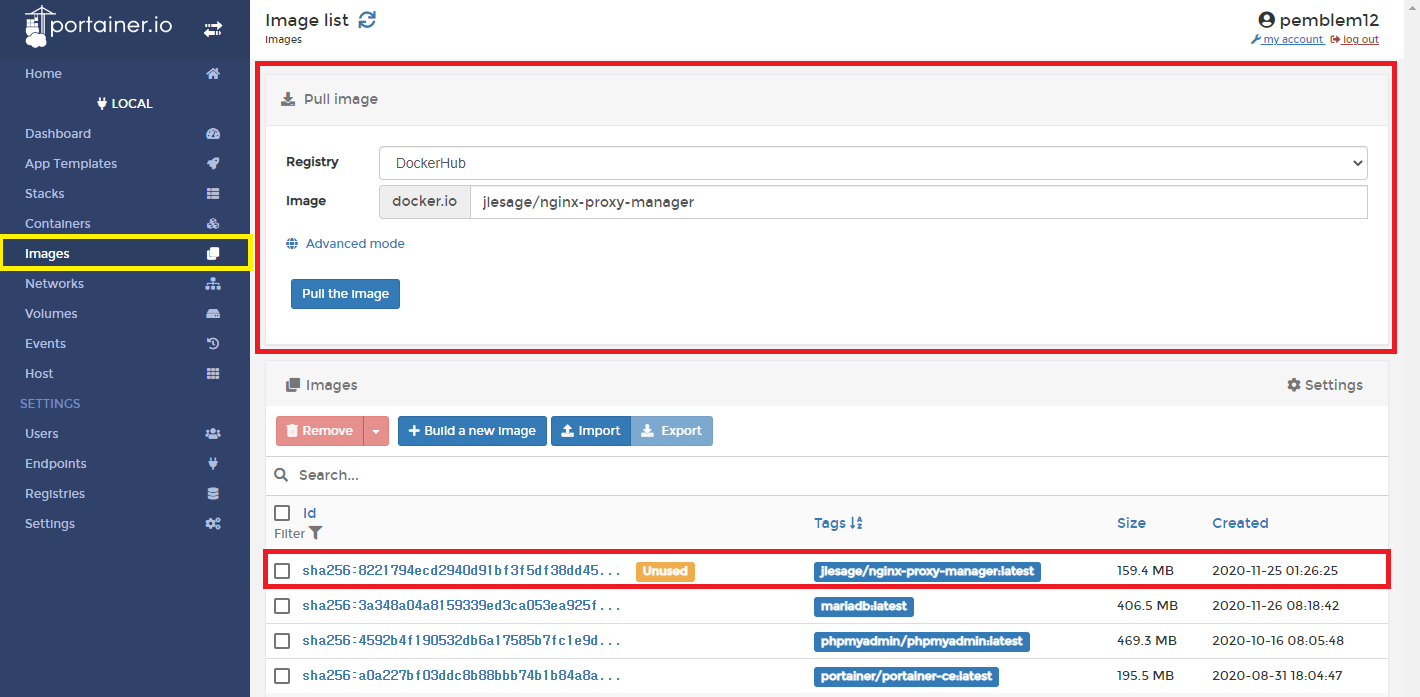Viewport: 1420px width, 697px height.
Task: Check the box next to the mariadb image
Action: click(x=282, y=605)
